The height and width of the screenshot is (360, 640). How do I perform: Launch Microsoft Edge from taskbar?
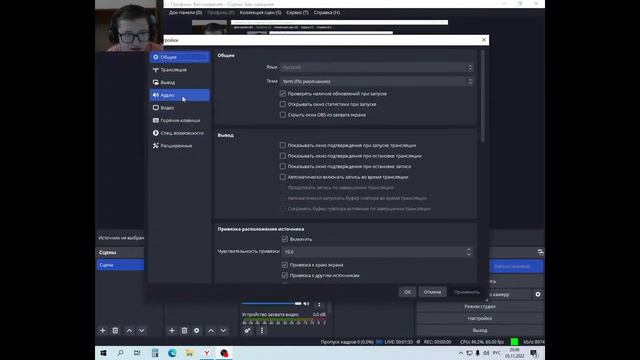tap(172, 353)
